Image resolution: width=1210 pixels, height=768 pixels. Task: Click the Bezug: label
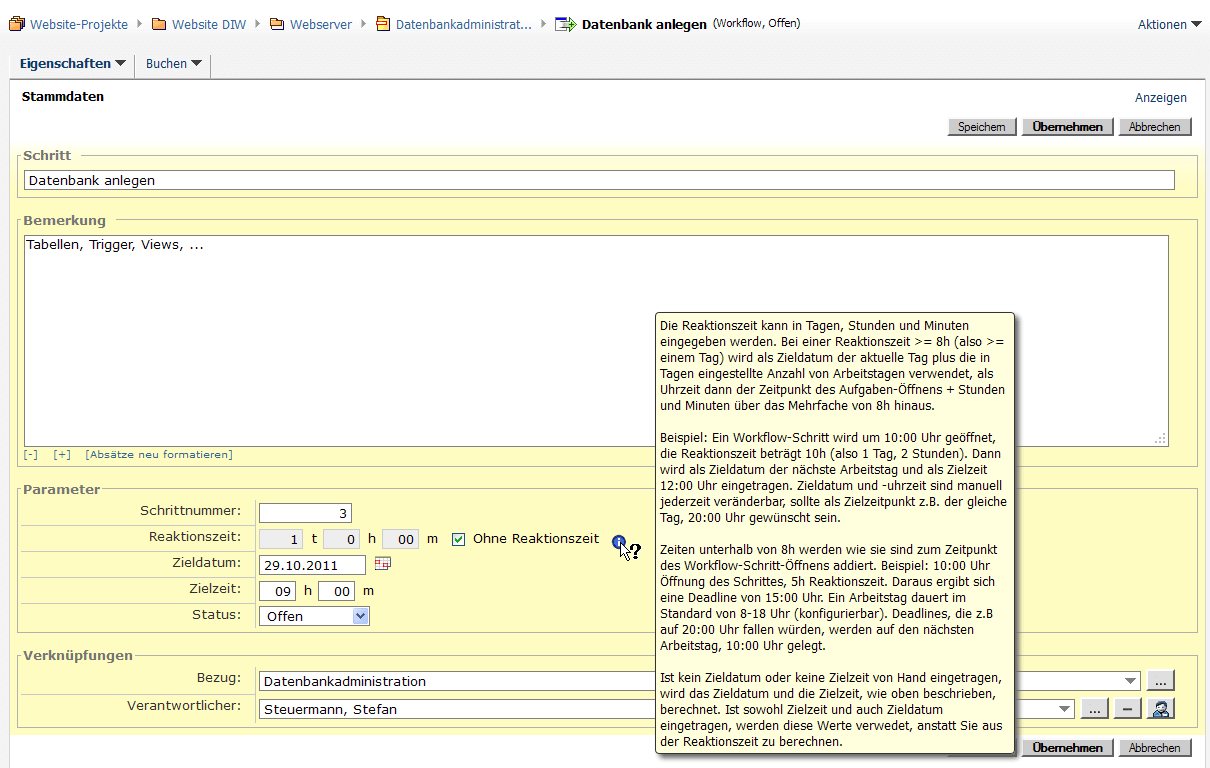pos(219,678)
